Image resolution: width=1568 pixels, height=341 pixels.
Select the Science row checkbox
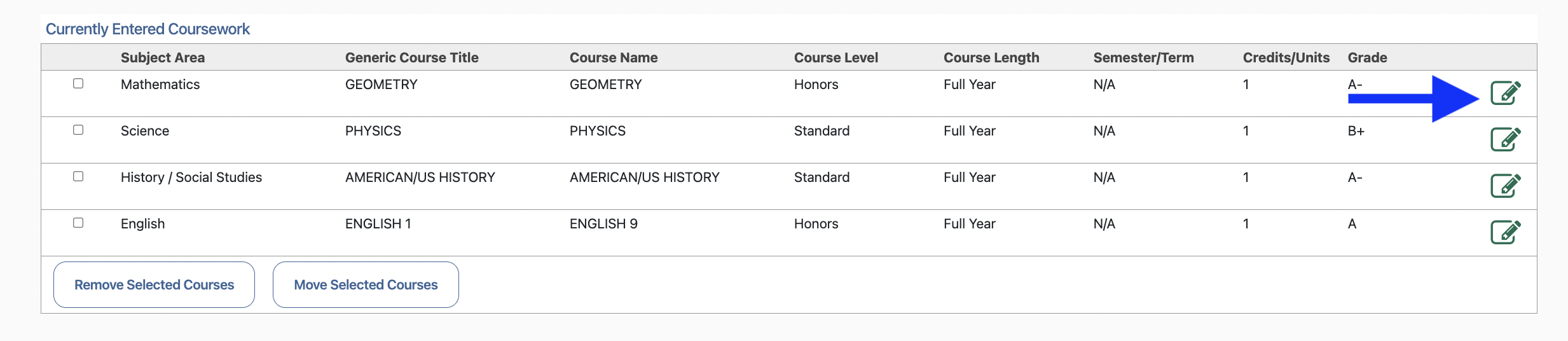click(78, 130)
